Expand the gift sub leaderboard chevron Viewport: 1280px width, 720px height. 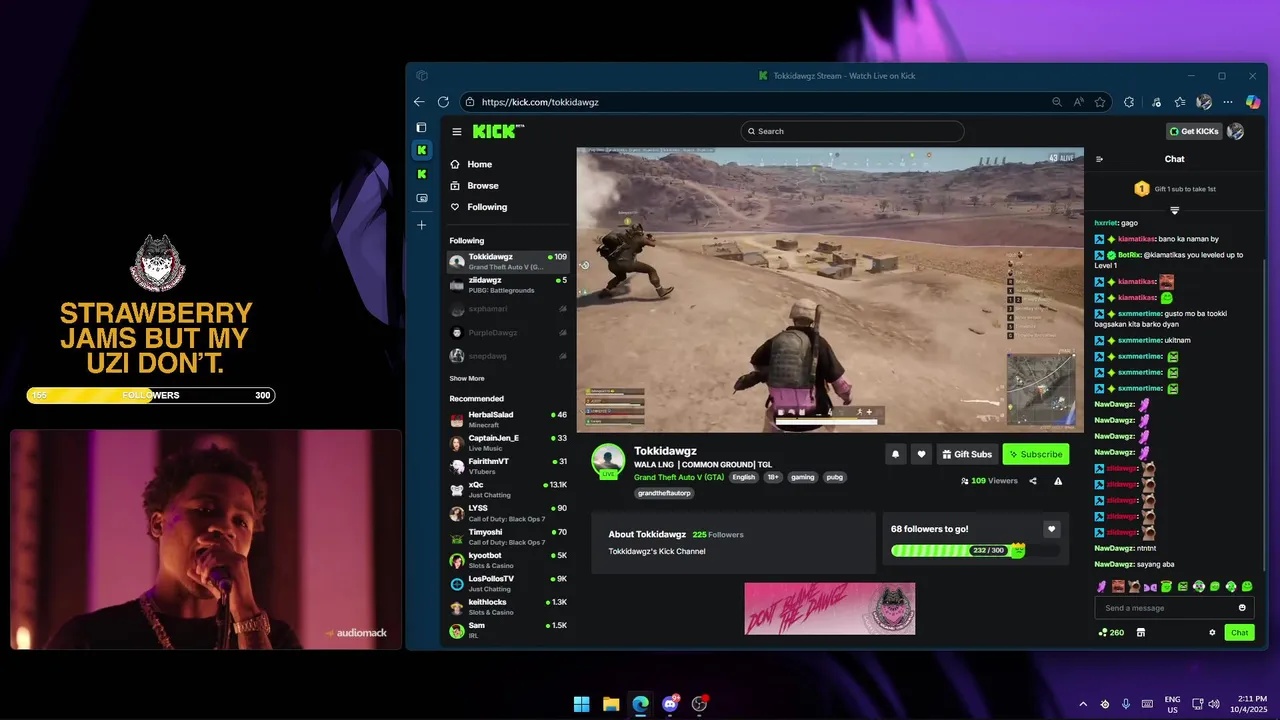[1174, 210]
